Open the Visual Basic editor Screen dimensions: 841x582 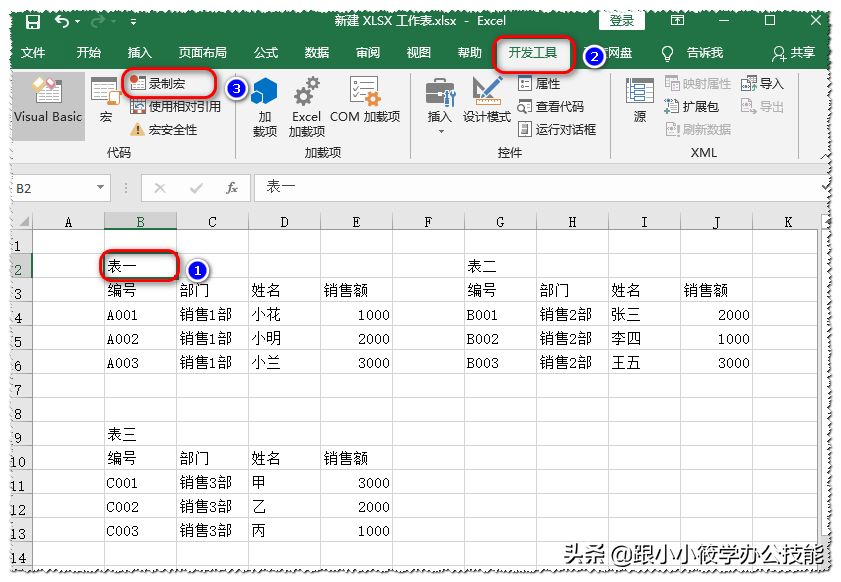click(x=48, y=103)
